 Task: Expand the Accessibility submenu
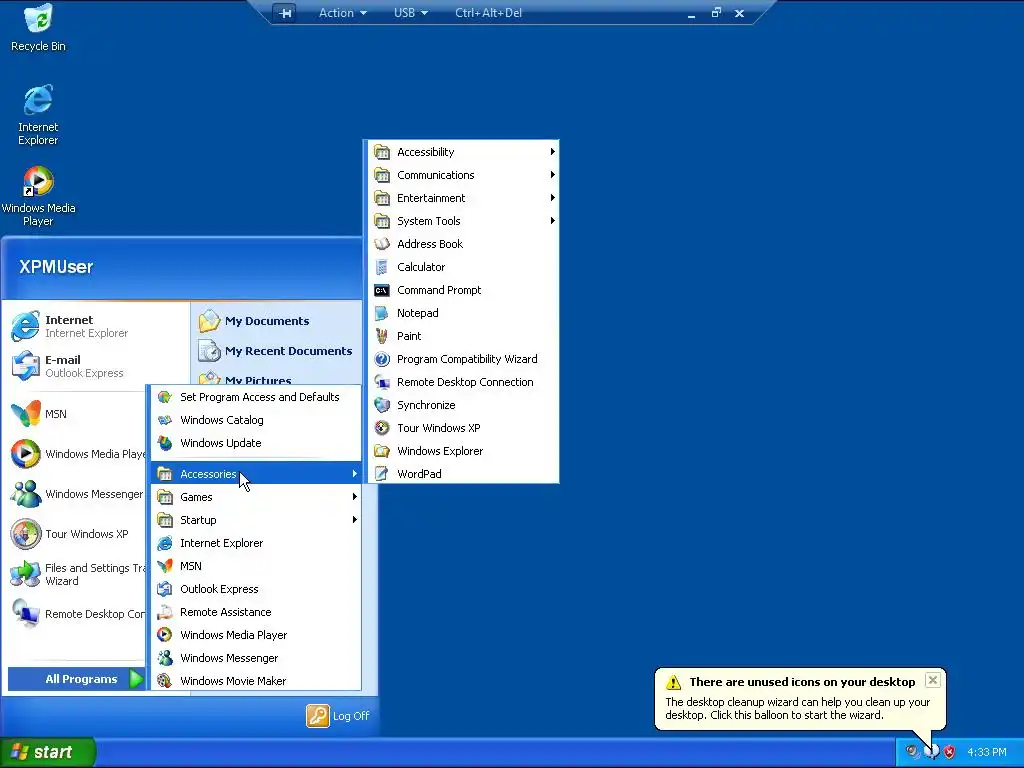coord(462,152)
